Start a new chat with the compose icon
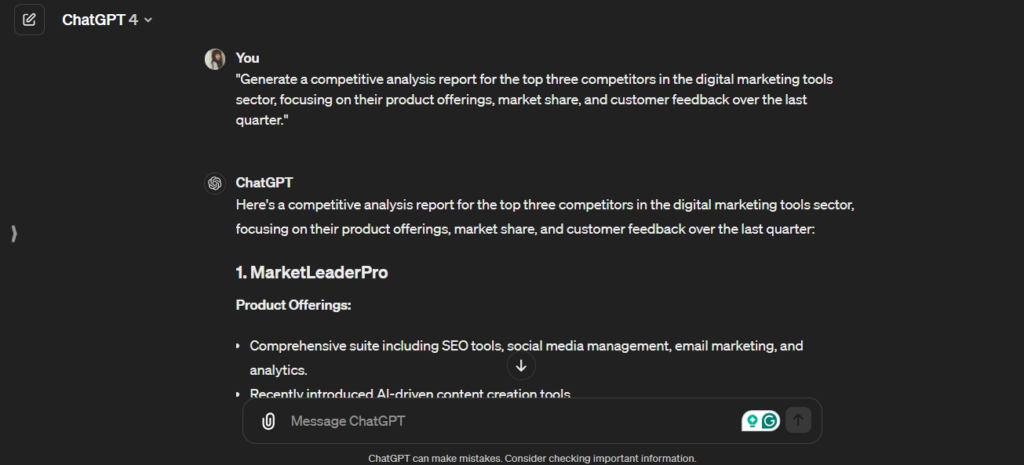1024x465 pixels. tap(29, 19)
